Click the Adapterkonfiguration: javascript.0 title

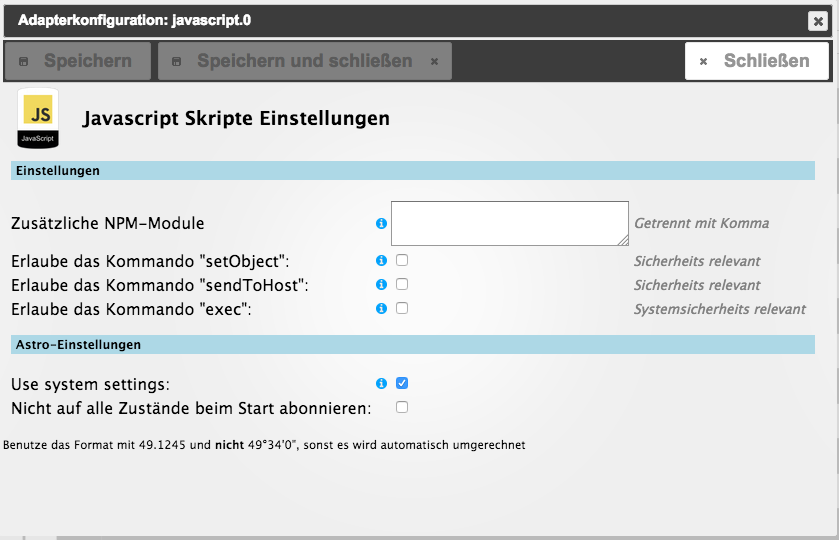[134, 20]
